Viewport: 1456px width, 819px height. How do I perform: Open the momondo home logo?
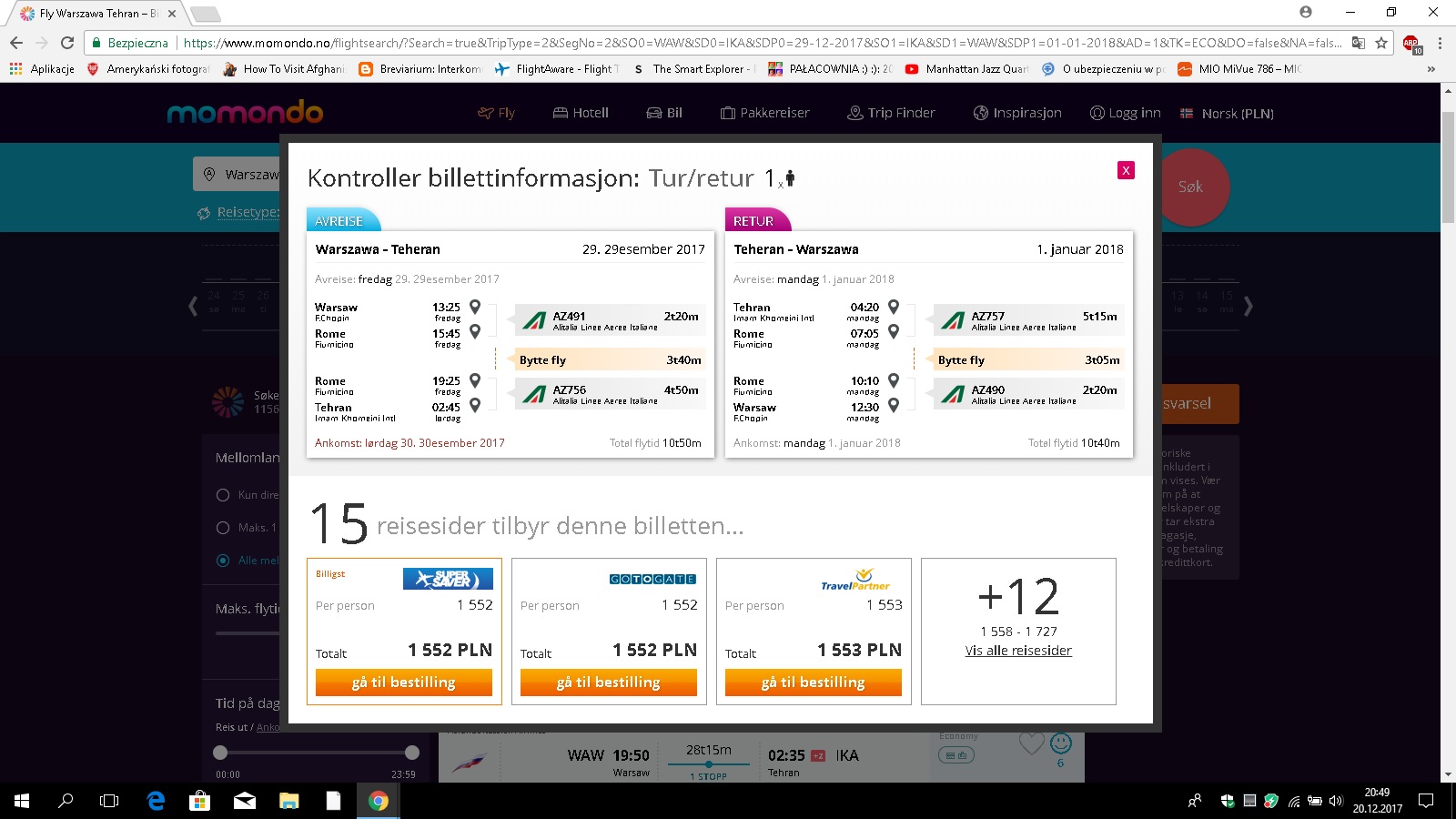coord(245,113)
